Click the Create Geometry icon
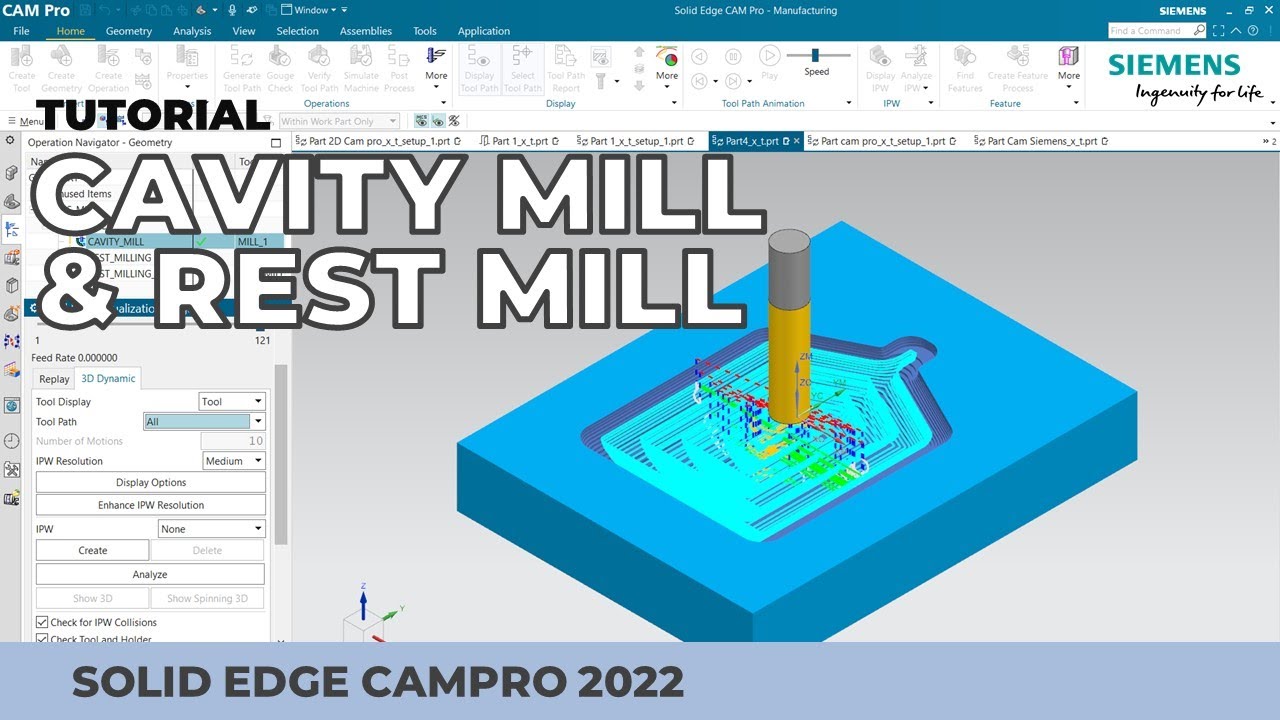The height and width of the screenshot is (720, 1280). 61,57
